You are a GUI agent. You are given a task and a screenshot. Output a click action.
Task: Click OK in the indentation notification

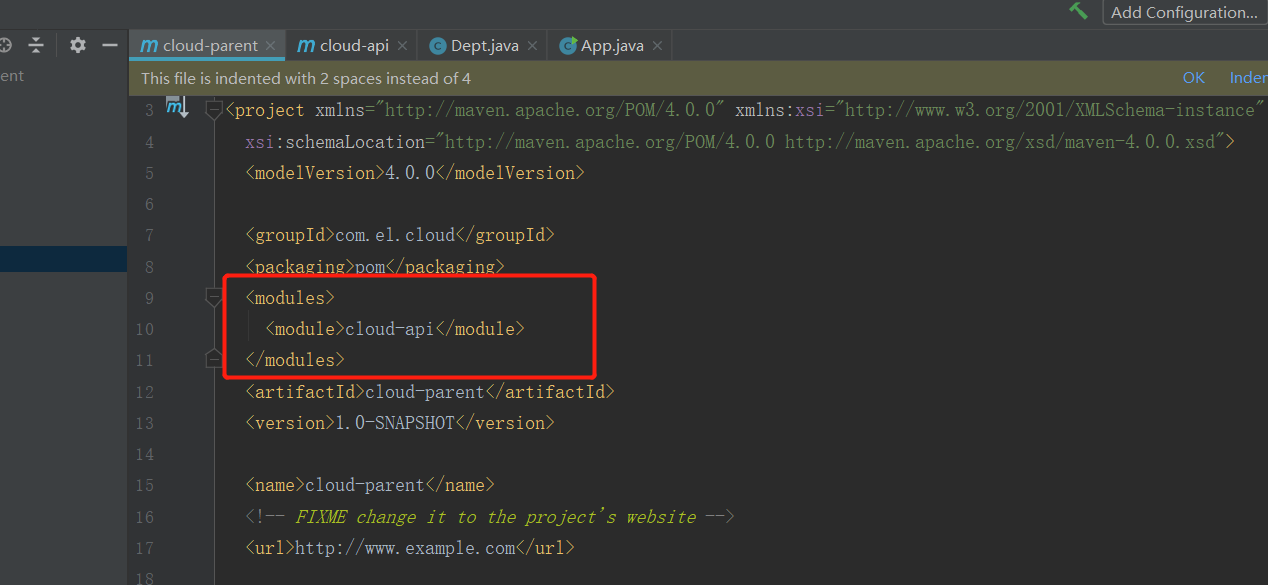pos(1193,78)
